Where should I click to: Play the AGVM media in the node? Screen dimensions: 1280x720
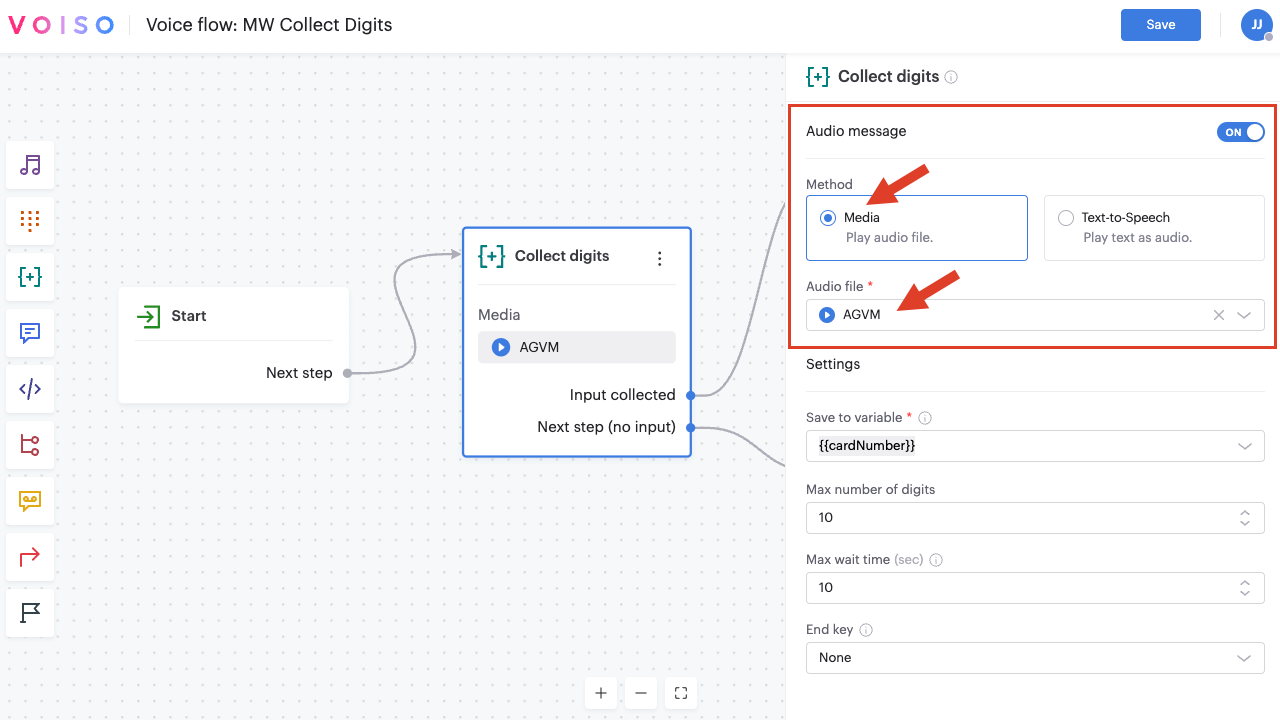pos(501,347)
